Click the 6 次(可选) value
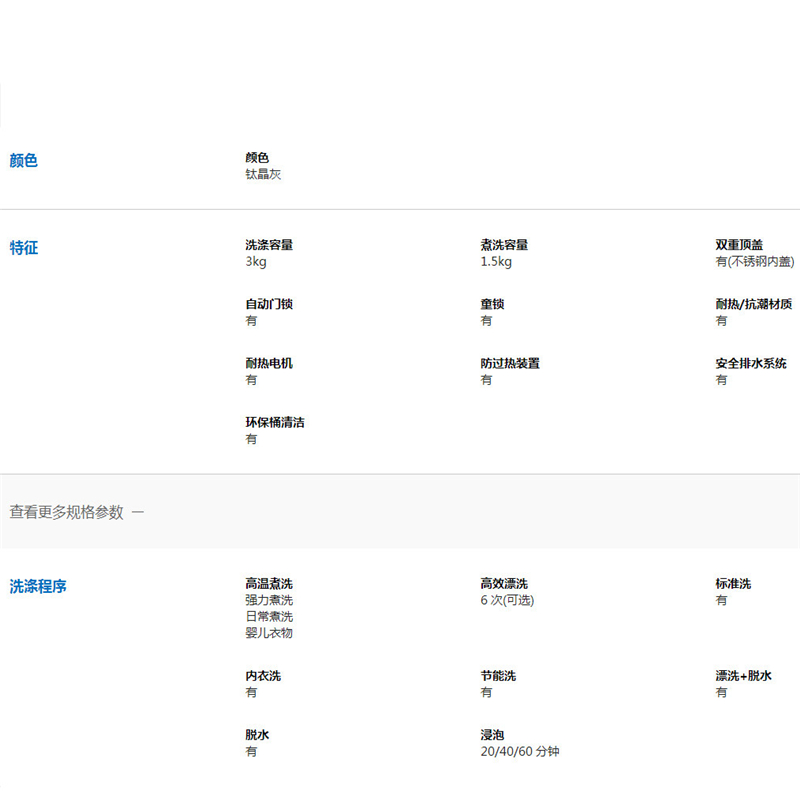Screen dimensions: 800x800 click(507, 600)
